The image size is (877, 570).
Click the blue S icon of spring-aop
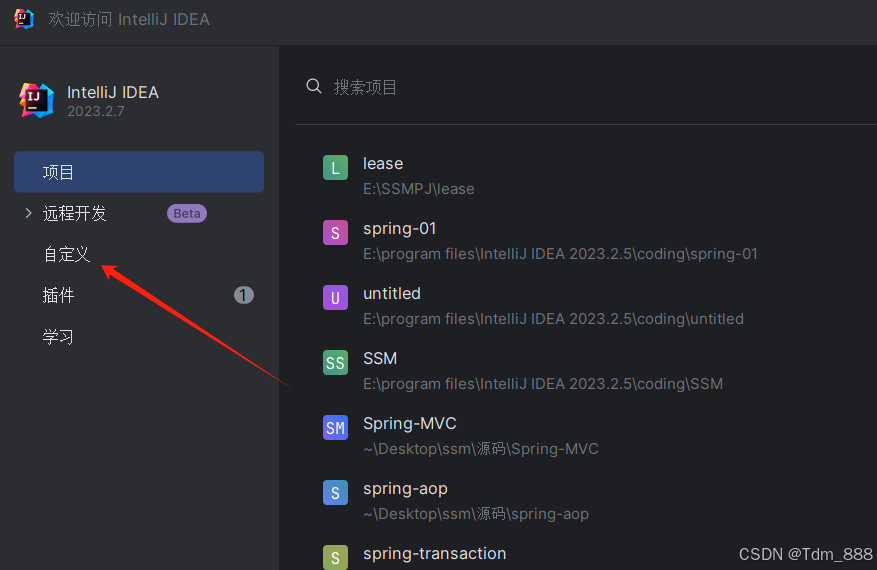coord(336,492)
